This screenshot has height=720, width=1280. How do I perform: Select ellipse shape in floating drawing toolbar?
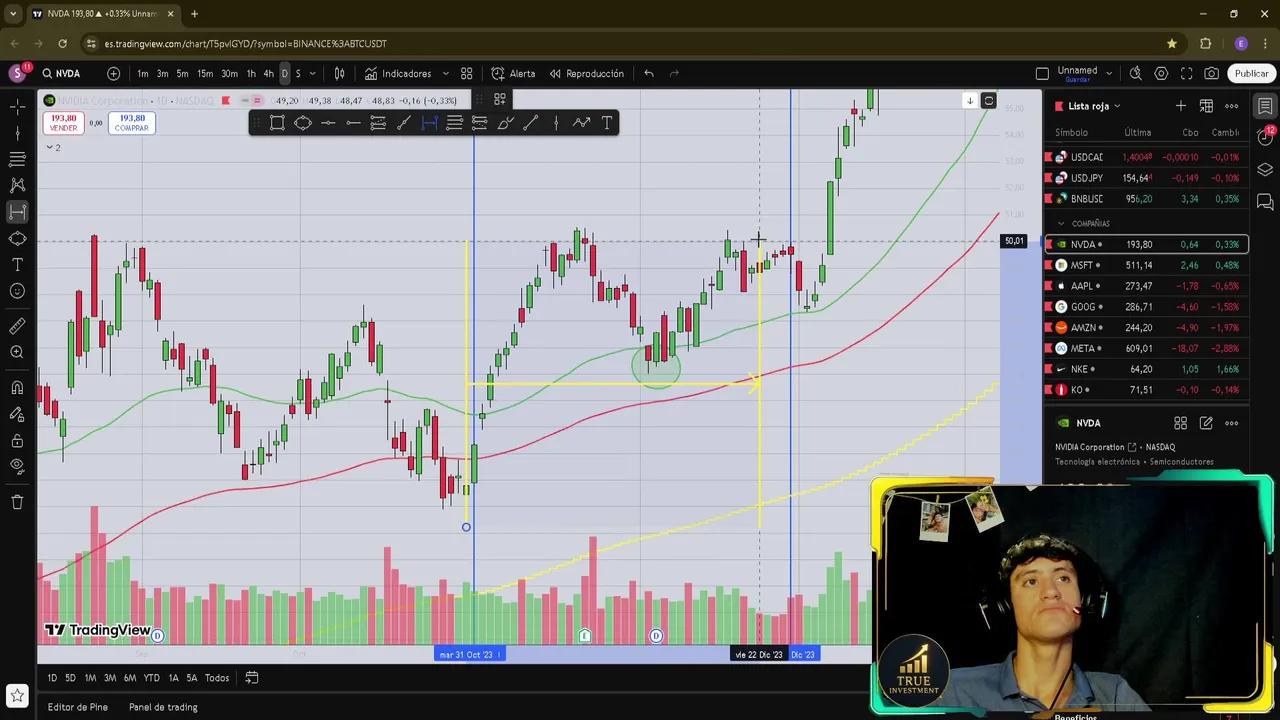(302, 123)
